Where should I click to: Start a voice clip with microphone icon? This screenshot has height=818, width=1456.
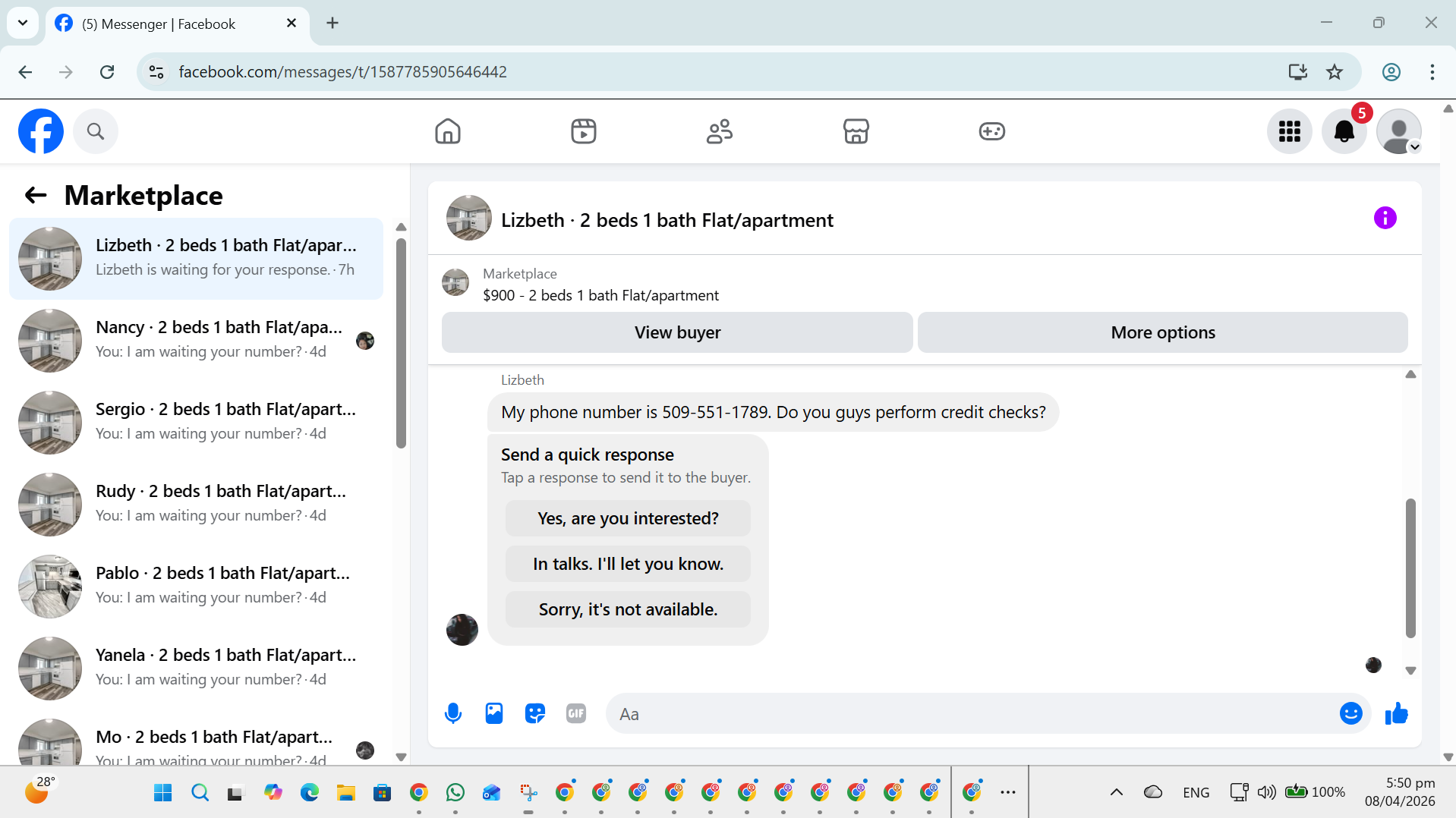pyautogui.click(x=453, y=713)
